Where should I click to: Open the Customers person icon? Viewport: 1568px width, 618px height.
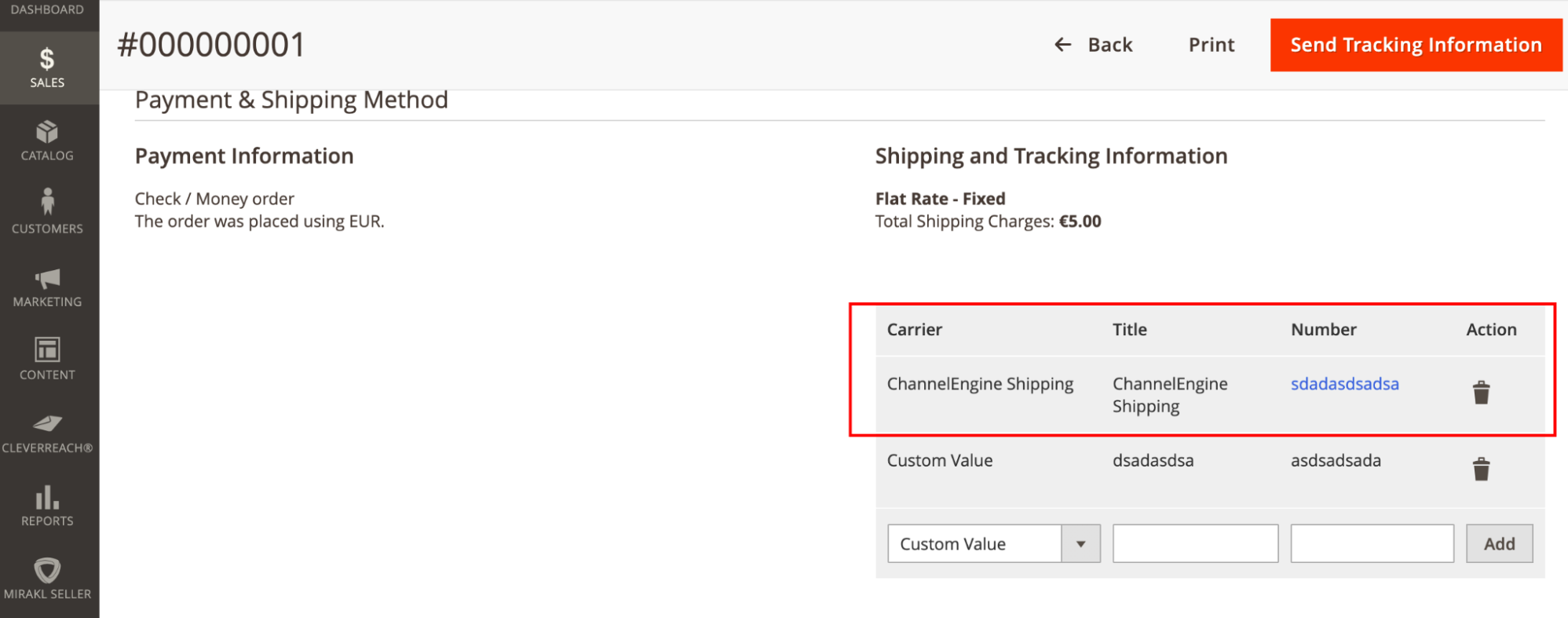47,202
